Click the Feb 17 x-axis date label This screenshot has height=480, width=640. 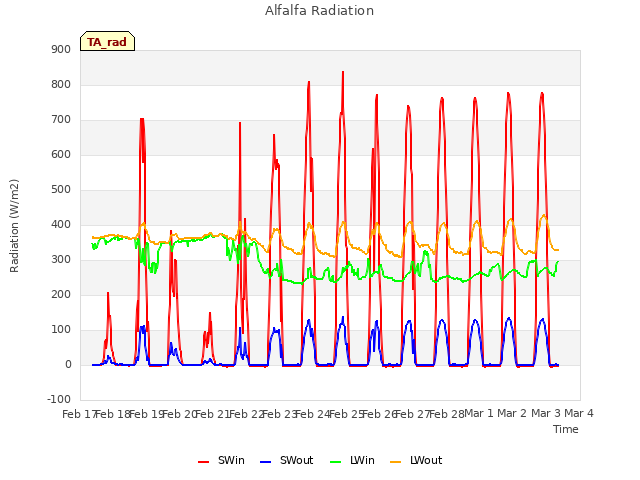click(x=79, y=414)
